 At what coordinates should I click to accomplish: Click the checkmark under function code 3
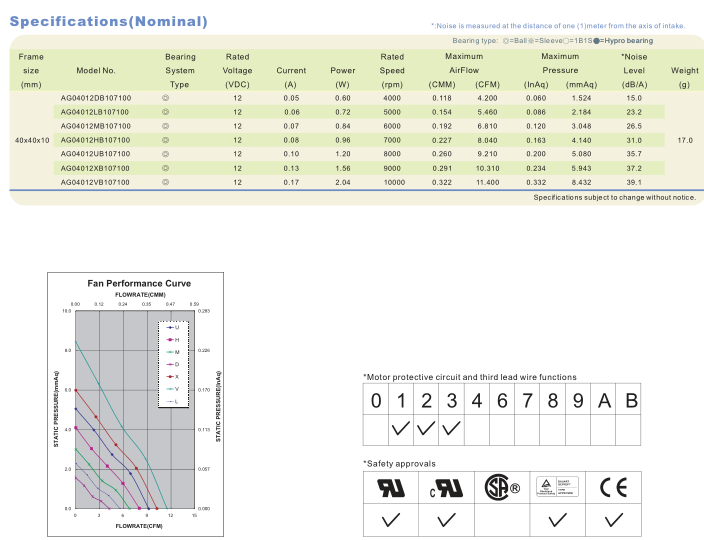pyautogui.click(x=451, y=428)
